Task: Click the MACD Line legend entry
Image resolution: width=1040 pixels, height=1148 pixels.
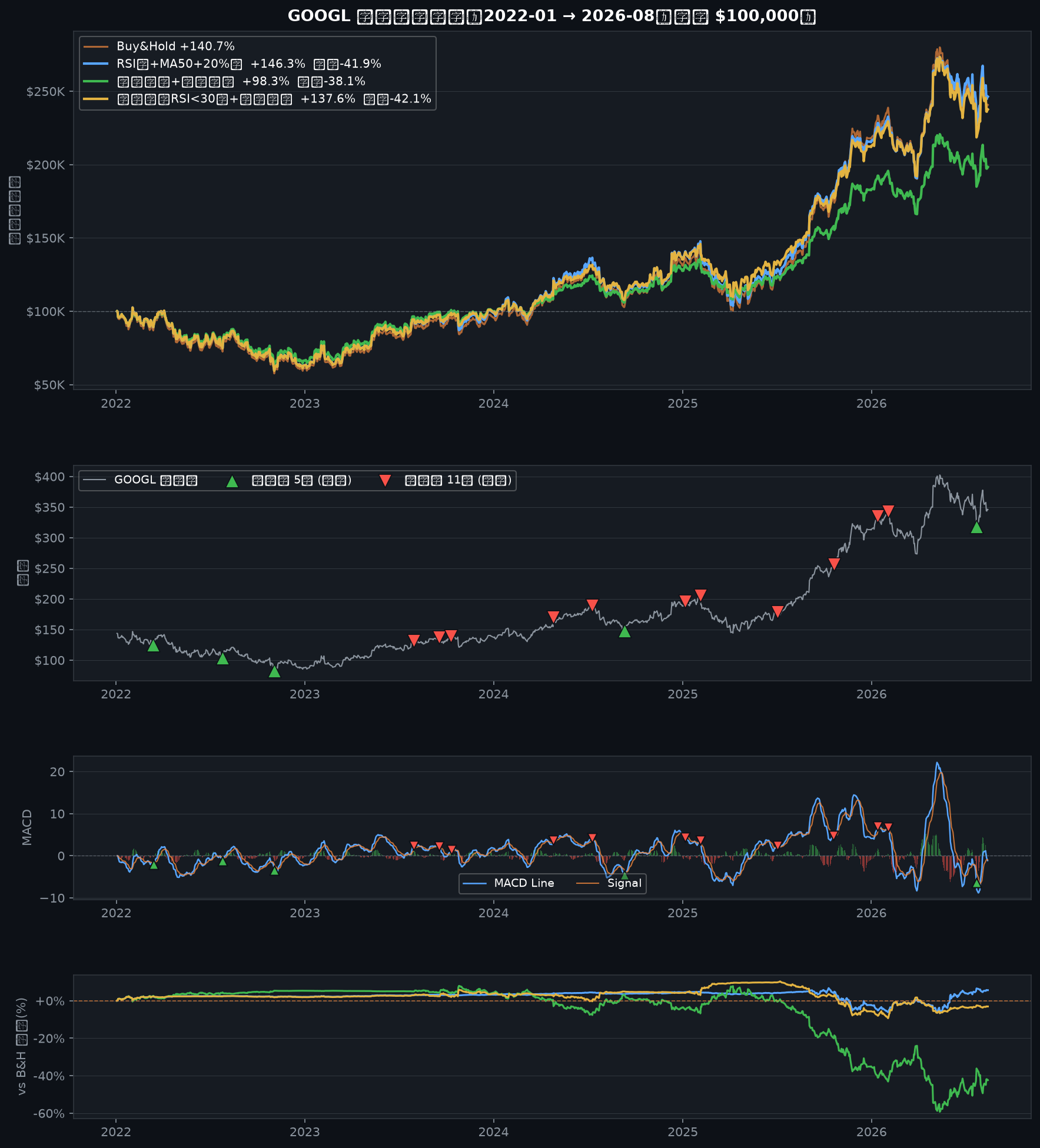Action: coord(509,883)
